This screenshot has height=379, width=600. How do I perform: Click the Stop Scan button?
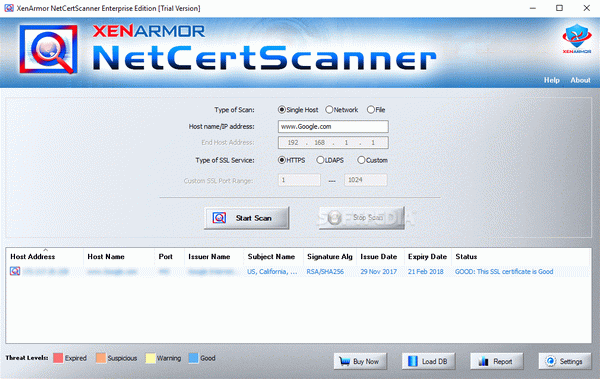point(362,218)
